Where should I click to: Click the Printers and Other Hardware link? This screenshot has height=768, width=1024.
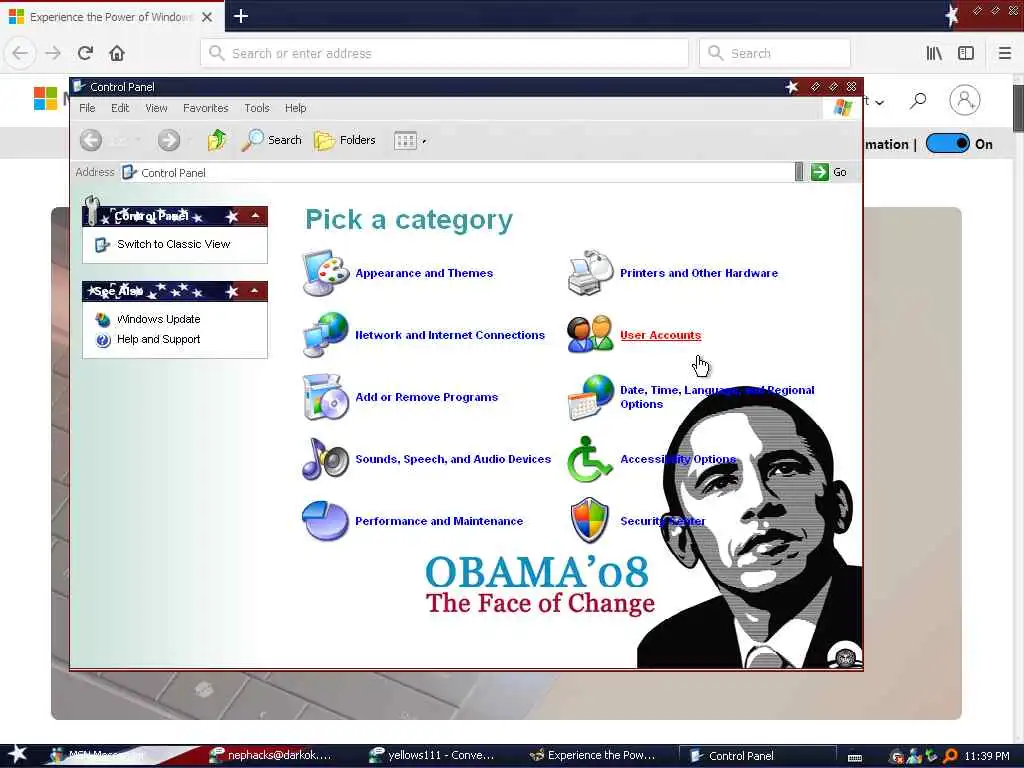click(699, 273)
